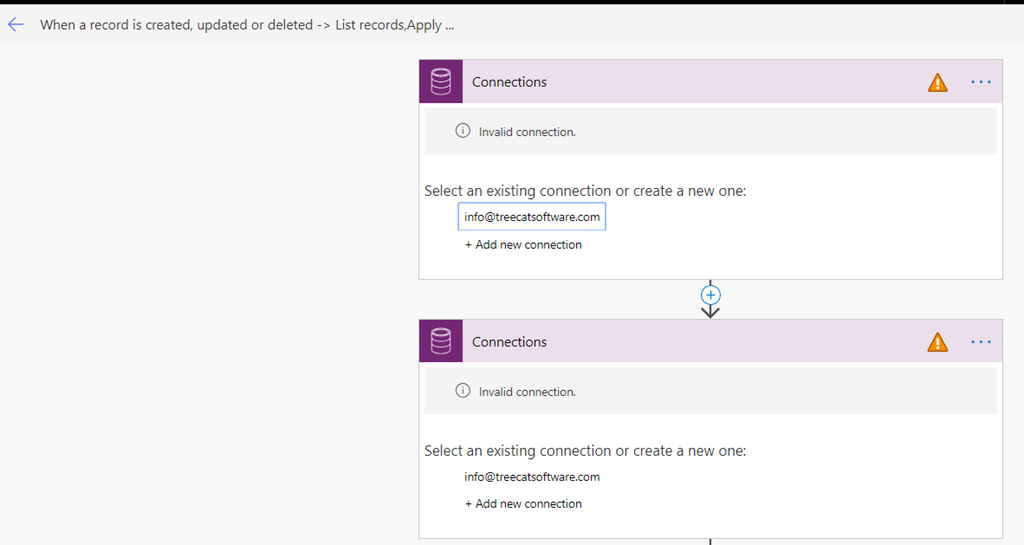The image size is (1024, 545).
Task: Click the warning triangle on second Connections card
Action: [937, 342]
